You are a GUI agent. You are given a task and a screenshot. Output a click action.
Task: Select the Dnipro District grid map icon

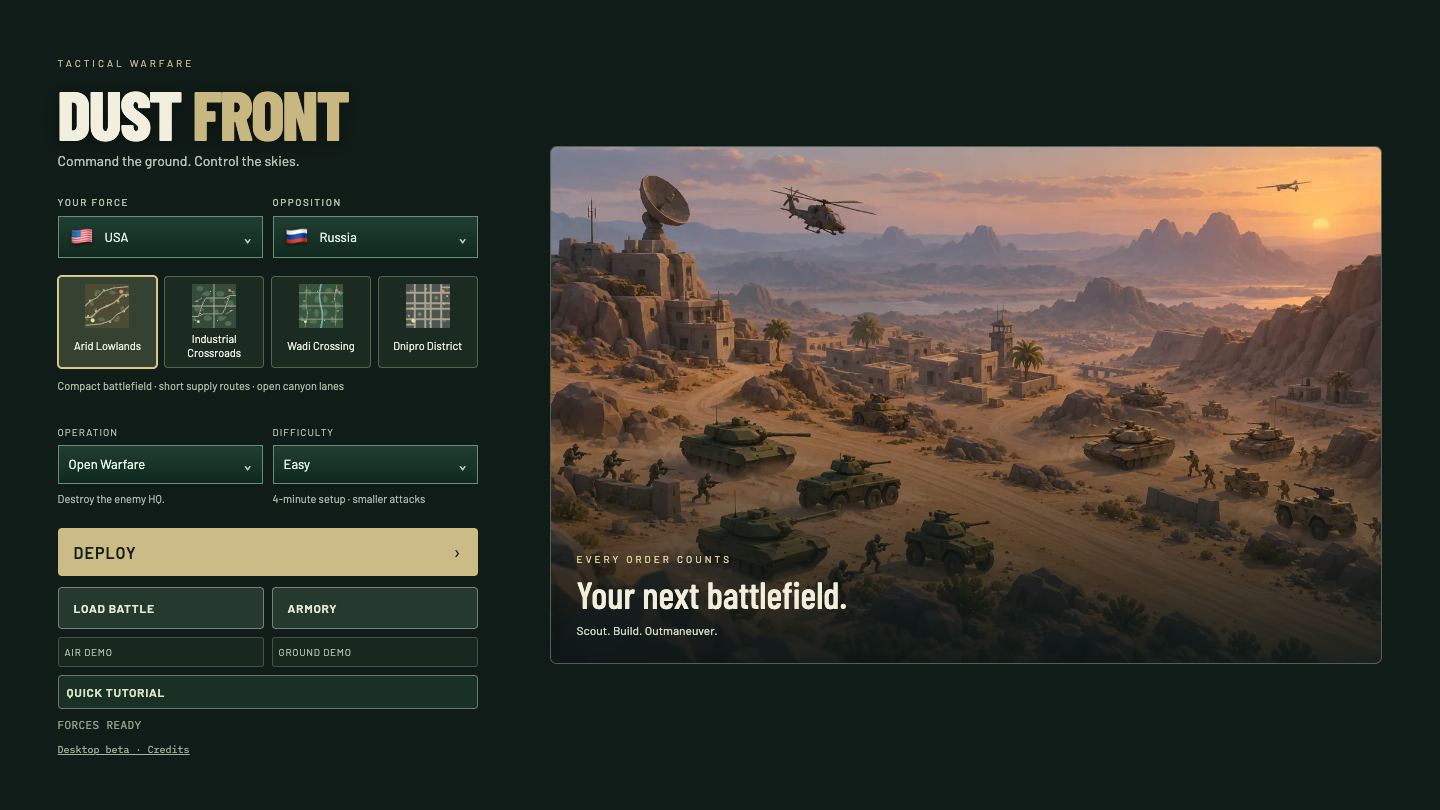tap(428, 306)
